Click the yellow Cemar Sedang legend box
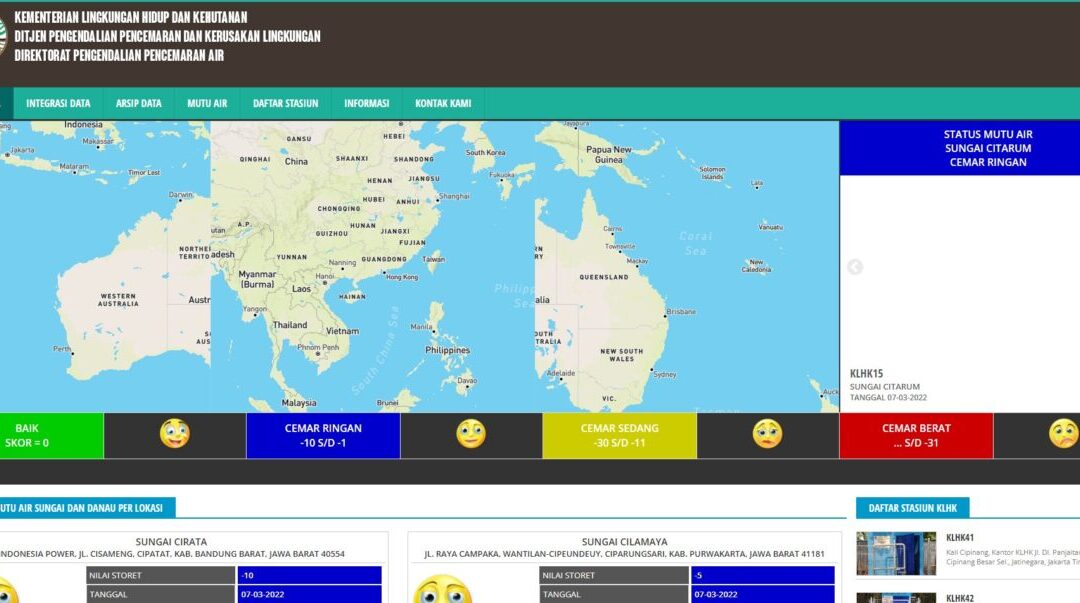The width and height of the screenshot is (1080, 603). pyautogui.click(x=619, y=436)
